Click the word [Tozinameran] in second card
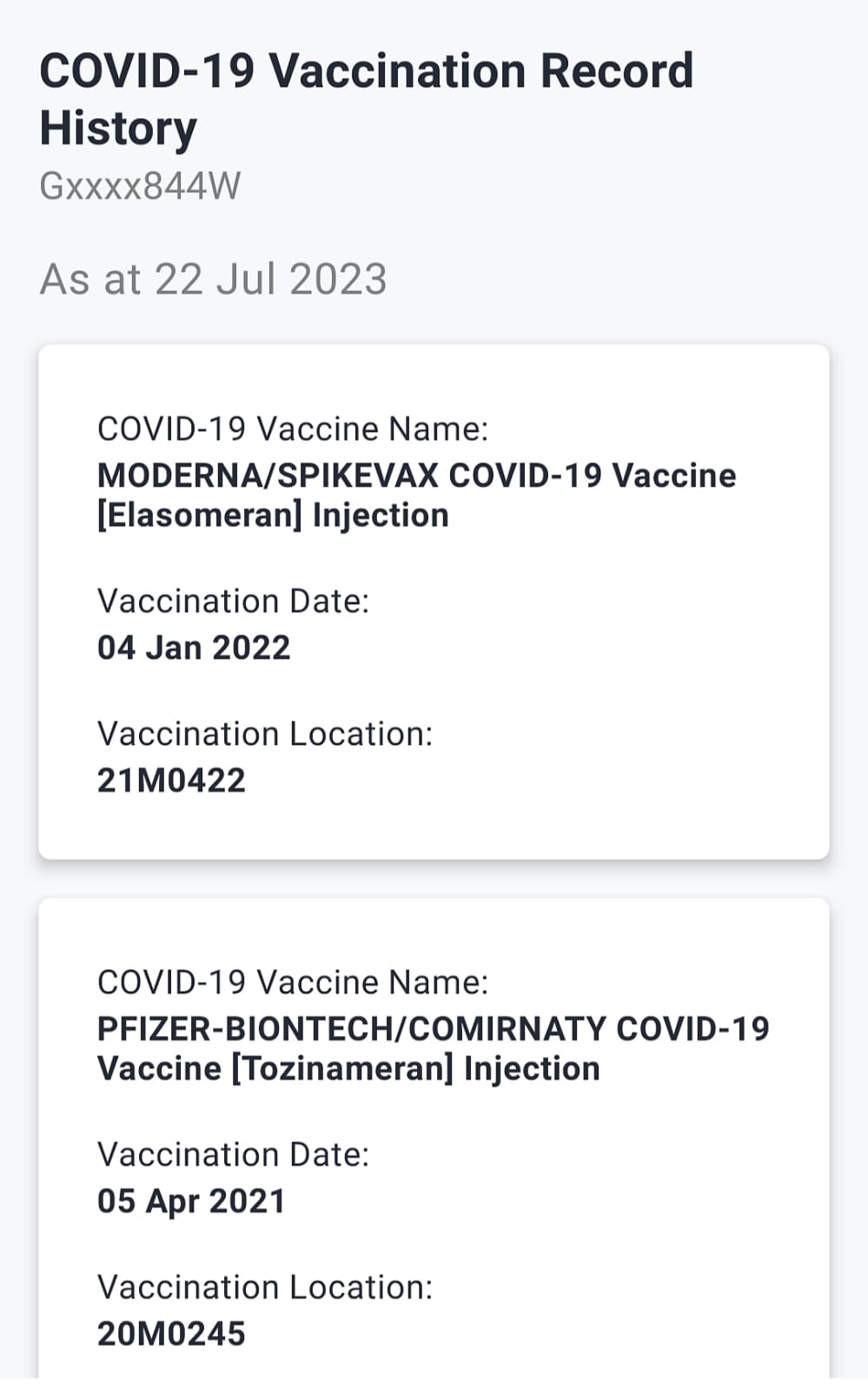The image size is (868, 1390). (342, 1068)
